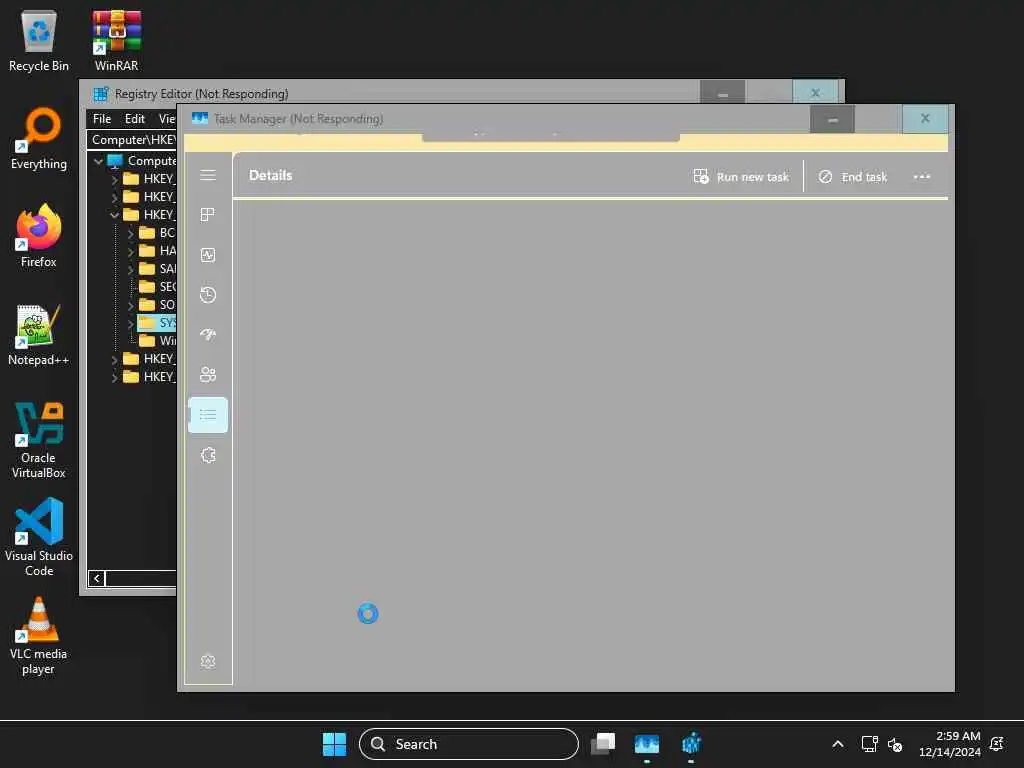
Task: Expand the fourth HKEY node below the Wi subkey
Action: [114, 359]
